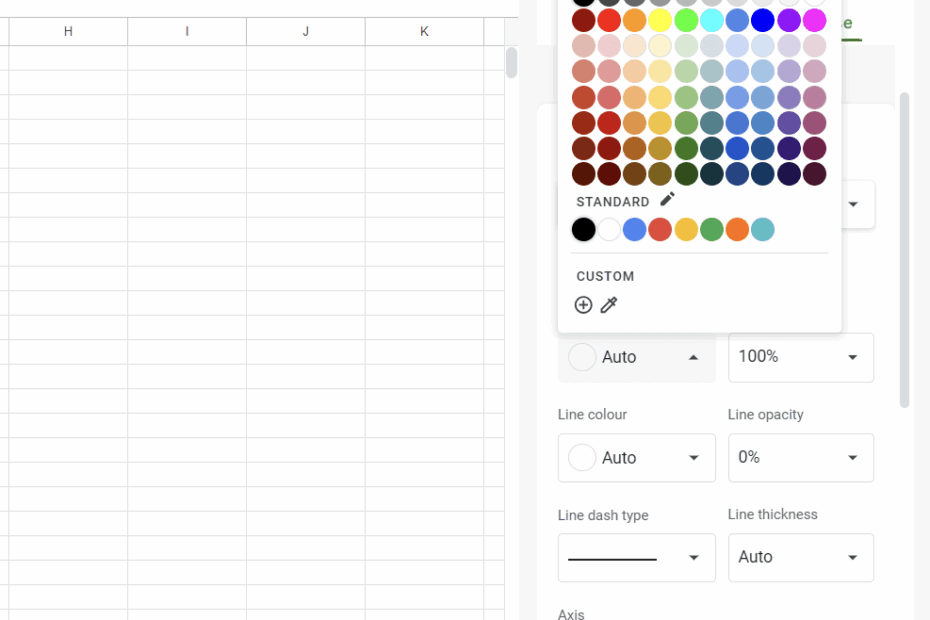This screenshot has width=930, height=620.
Task: Select column I header
Action: click(x=187, y=31)
